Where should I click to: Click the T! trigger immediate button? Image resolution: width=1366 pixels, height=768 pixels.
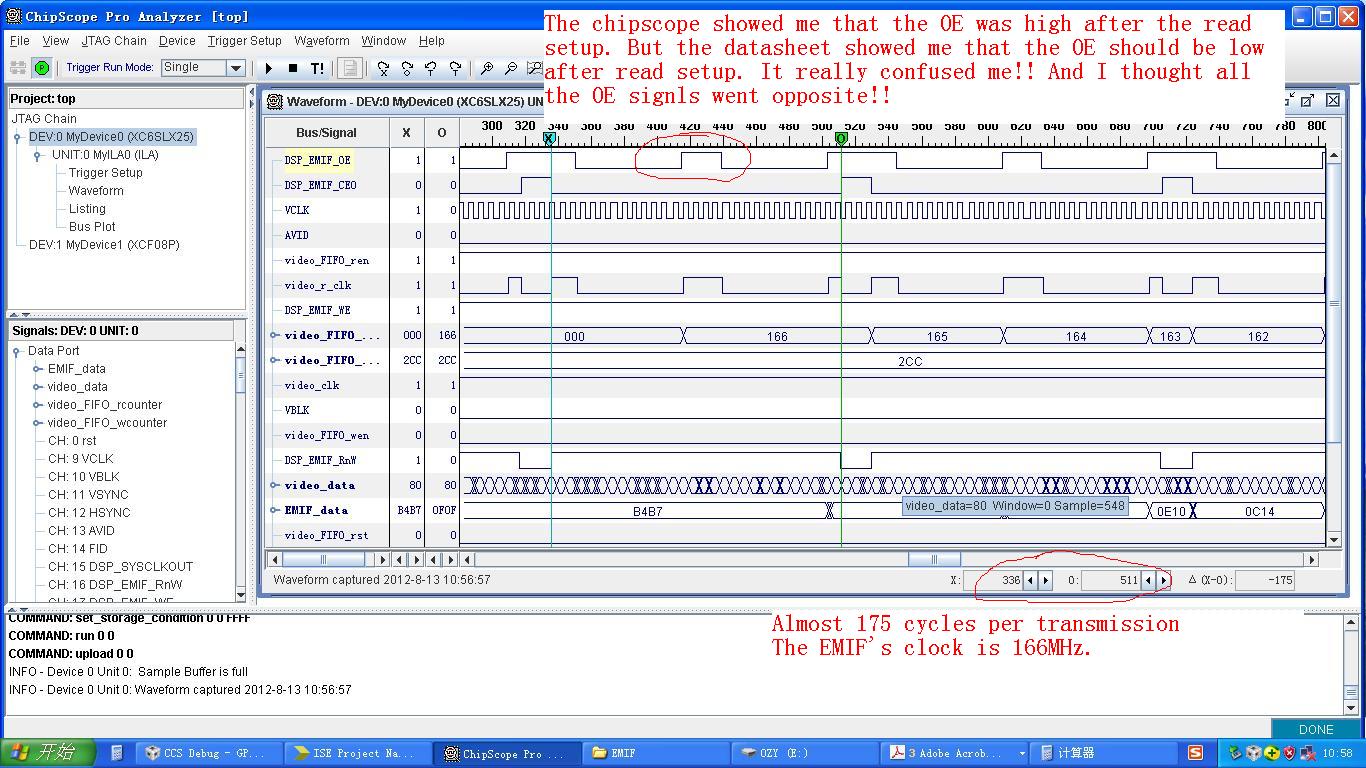click(x=318, y=68)
